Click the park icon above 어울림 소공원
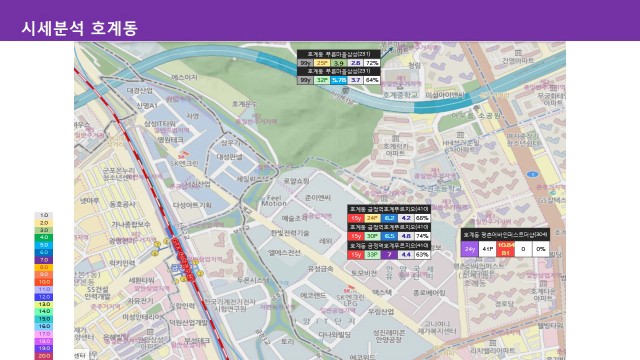Viewport: 640px width, 360px height. (476, 109)
